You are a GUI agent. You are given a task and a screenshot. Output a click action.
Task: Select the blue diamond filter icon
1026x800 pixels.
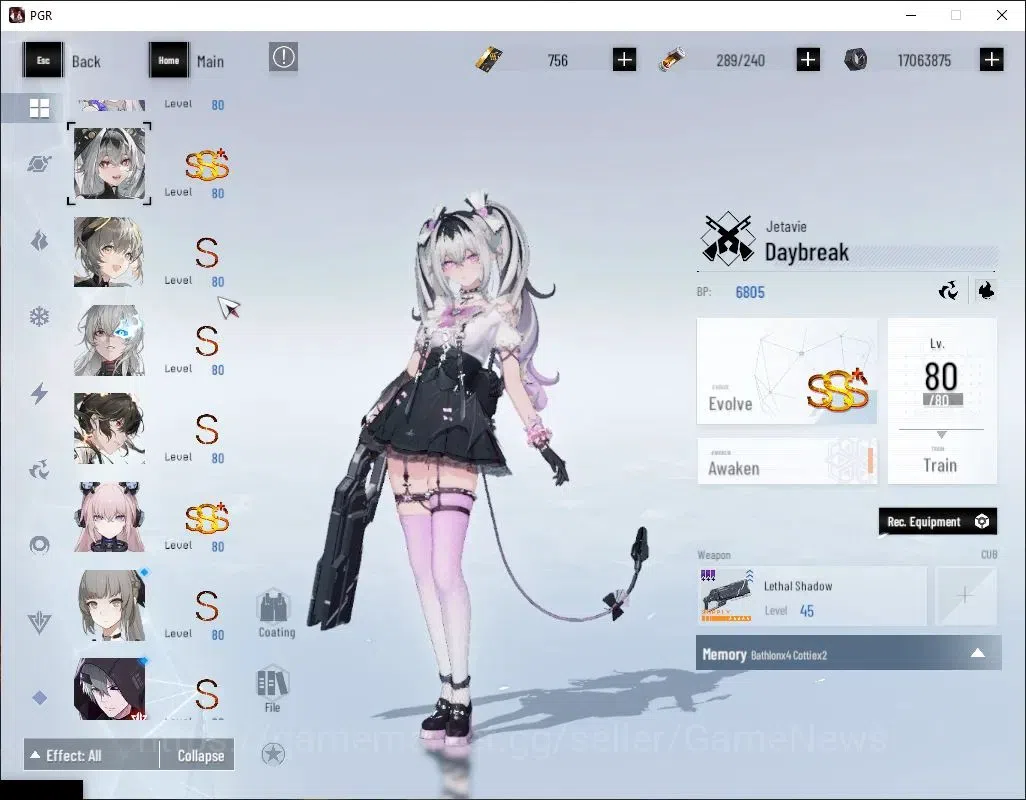(39, 698)
